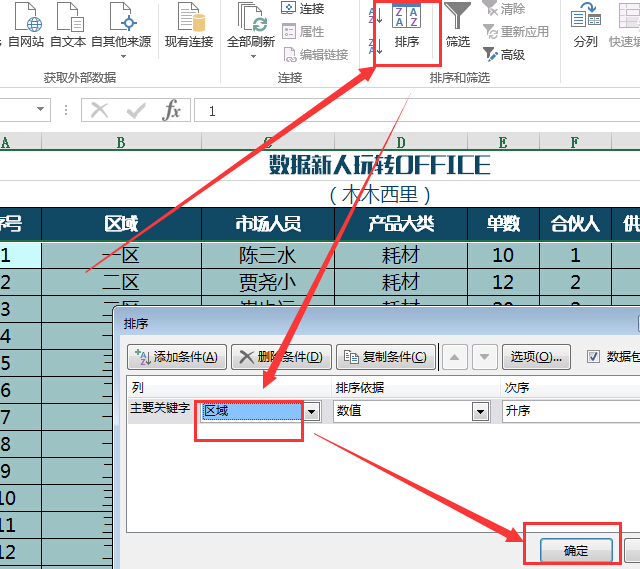Screen dimensions: 640x569
Task: Toggle the Filter (筛选) funnel icon
Action: [458, 24]
